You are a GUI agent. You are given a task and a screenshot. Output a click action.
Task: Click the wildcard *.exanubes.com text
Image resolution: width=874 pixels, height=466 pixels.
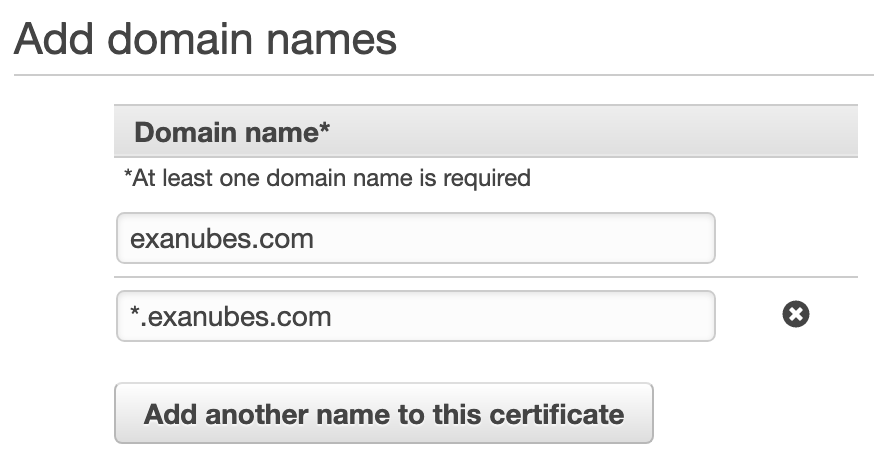[230, 317]
